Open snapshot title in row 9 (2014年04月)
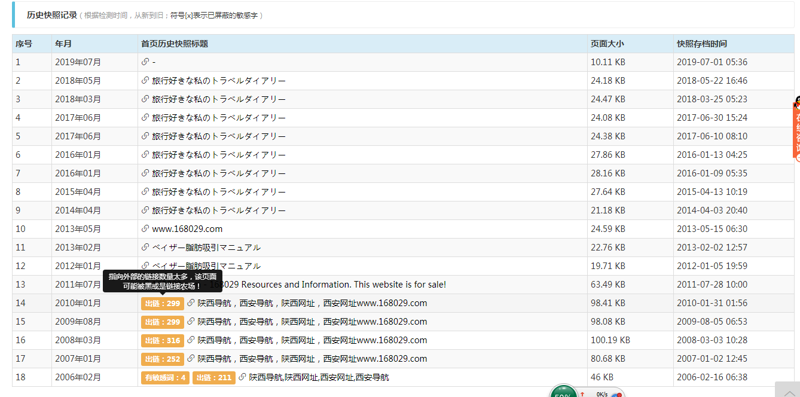The width and height of the screenshot is (800, 397). (x=219, y=210)
